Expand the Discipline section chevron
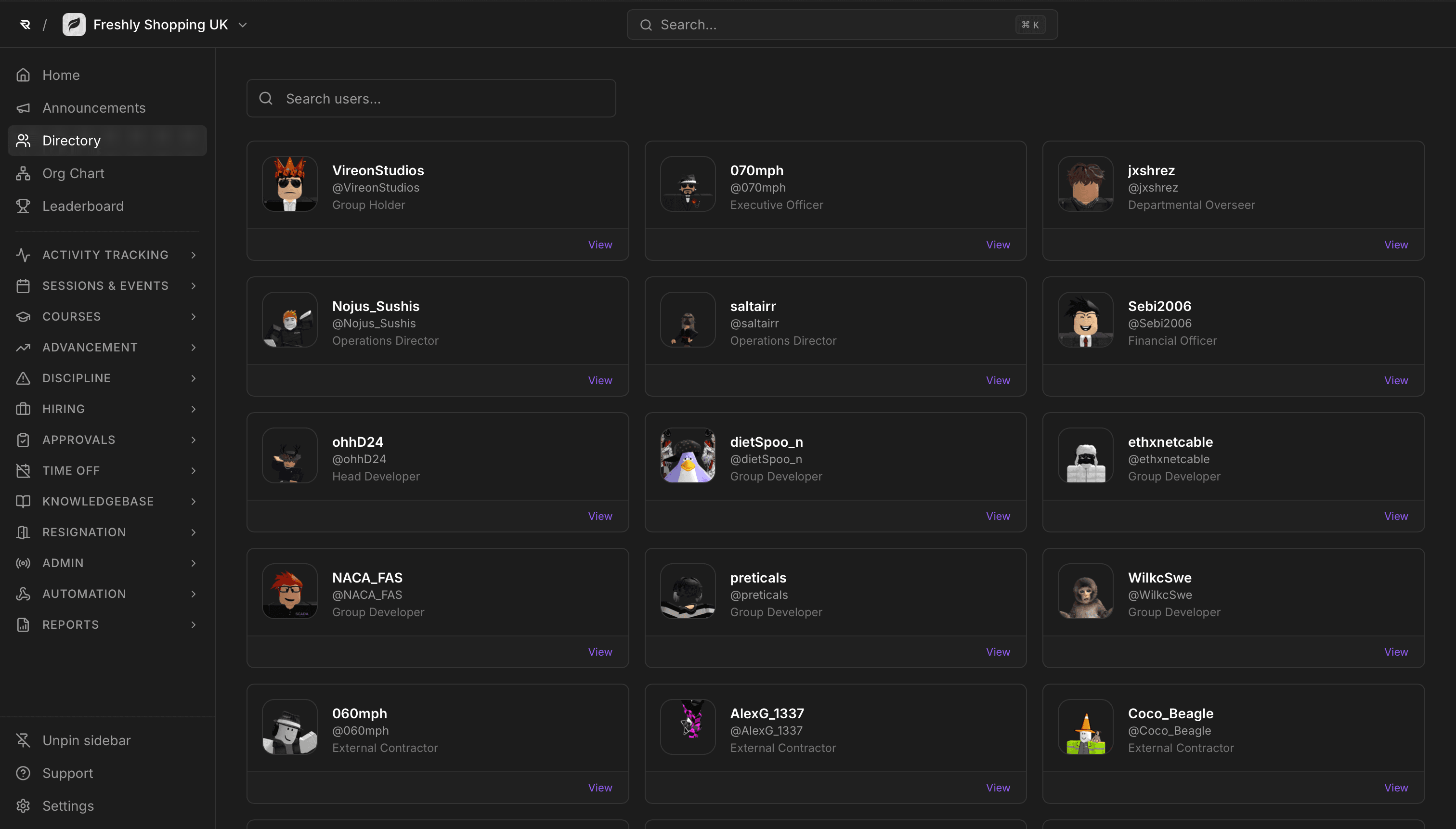 [194, 378]
